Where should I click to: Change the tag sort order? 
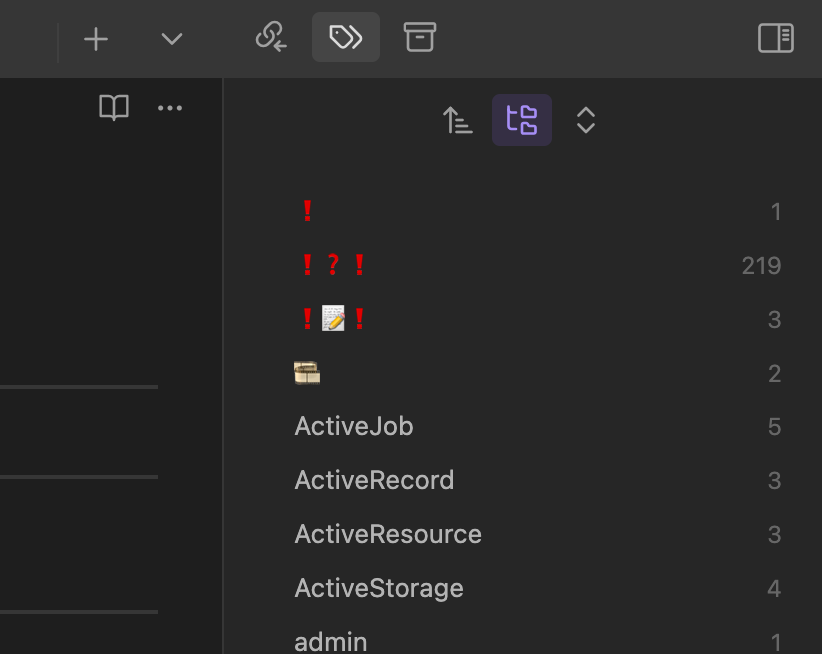[x=458, y=121]
